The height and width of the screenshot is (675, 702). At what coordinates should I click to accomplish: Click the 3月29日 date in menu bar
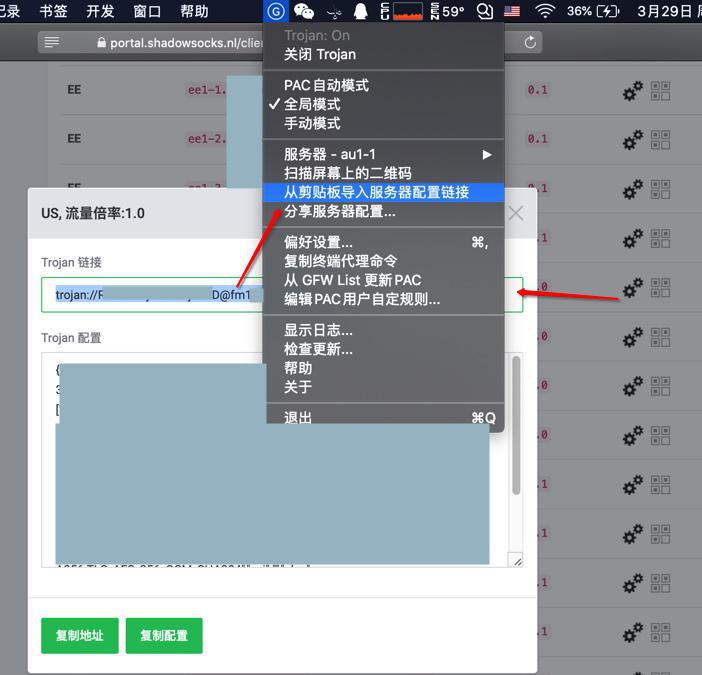tap(665, 11)
